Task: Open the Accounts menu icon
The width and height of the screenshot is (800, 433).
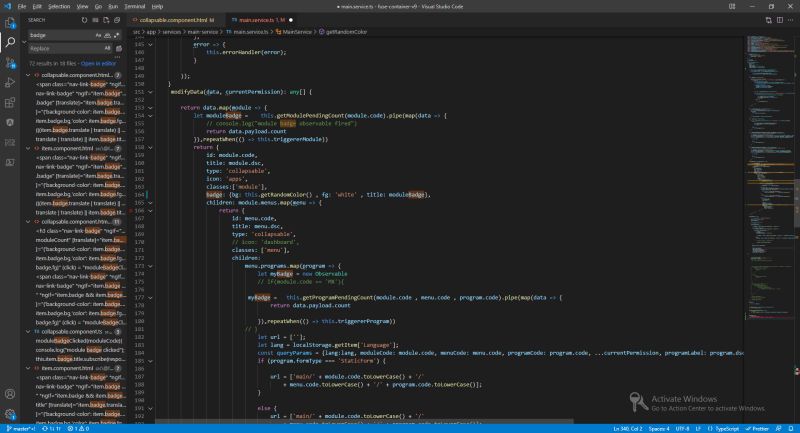Action: click(10, 394)
